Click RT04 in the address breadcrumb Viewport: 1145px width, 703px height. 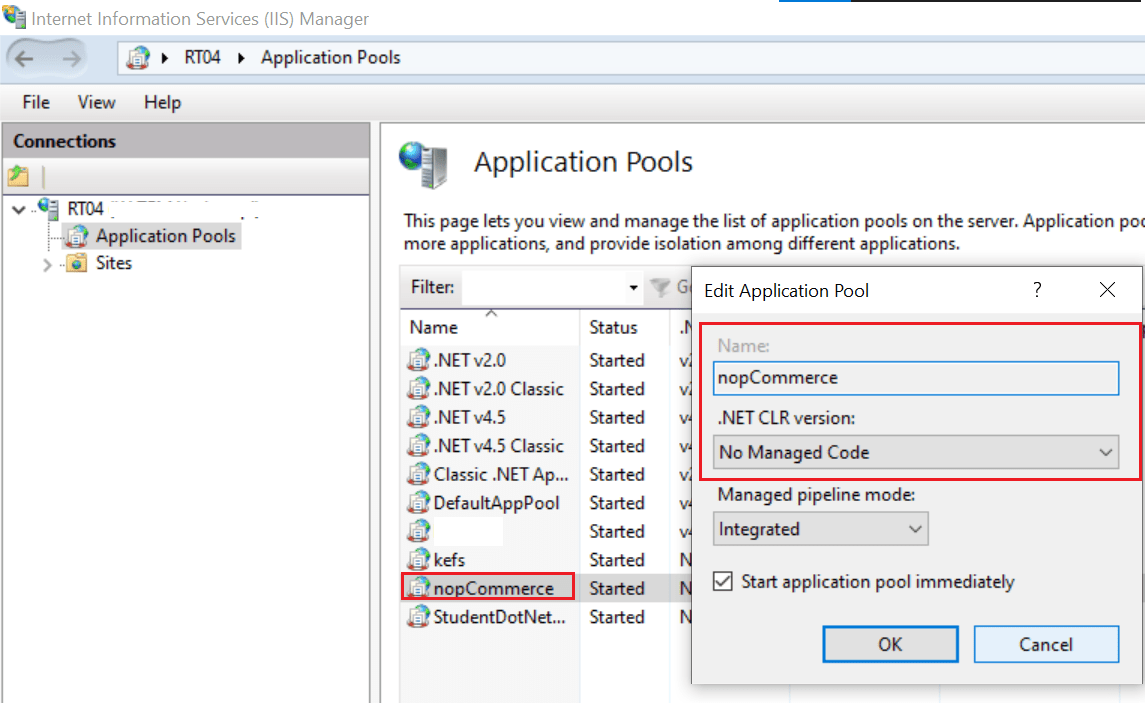[202, 58]
